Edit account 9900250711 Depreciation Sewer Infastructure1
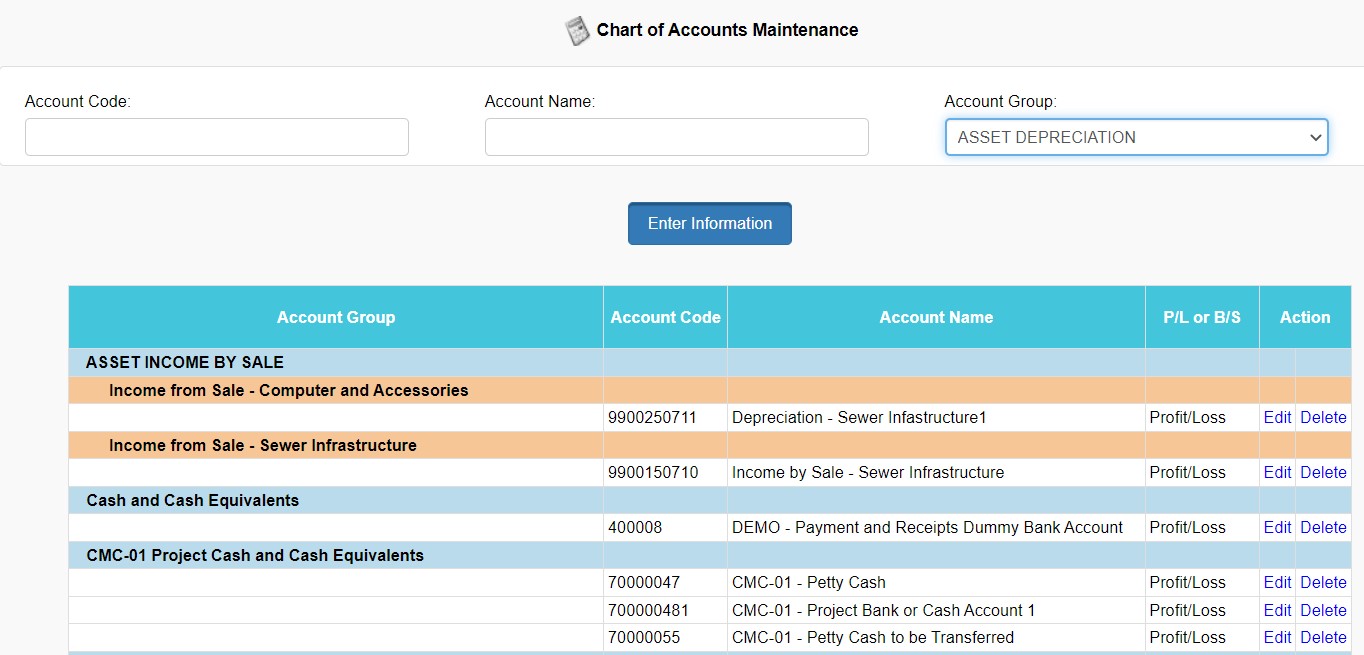Viewport: 1364px width, 655px height. coord(1277,418)
